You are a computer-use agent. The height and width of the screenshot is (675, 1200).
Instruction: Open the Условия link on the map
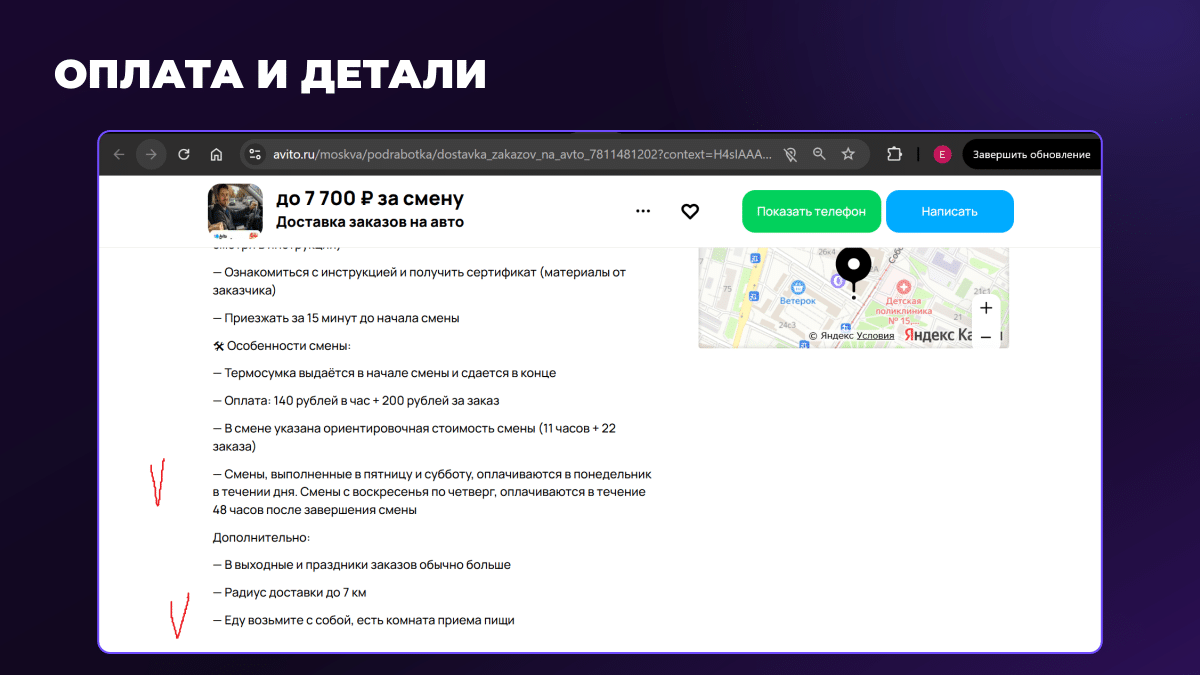point(875,336)
